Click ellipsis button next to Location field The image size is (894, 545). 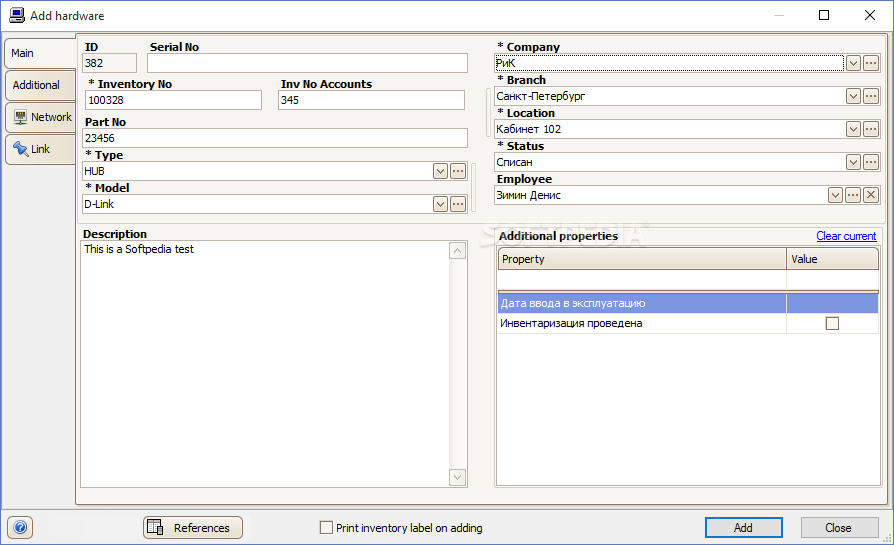tap(871, 129)
